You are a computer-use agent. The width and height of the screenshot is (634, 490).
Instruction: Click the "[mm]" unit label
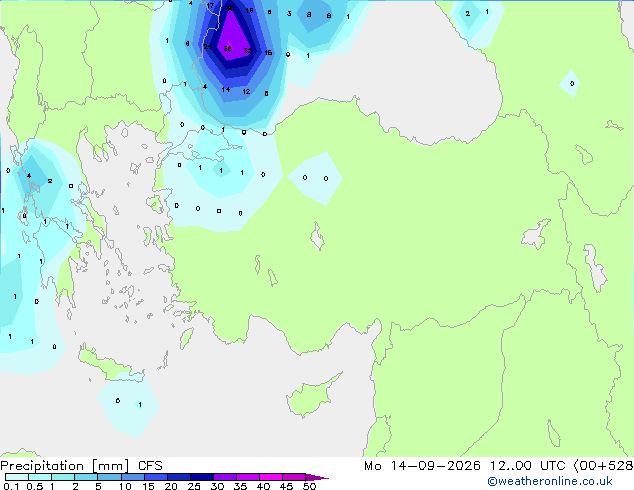click(111, 466)
